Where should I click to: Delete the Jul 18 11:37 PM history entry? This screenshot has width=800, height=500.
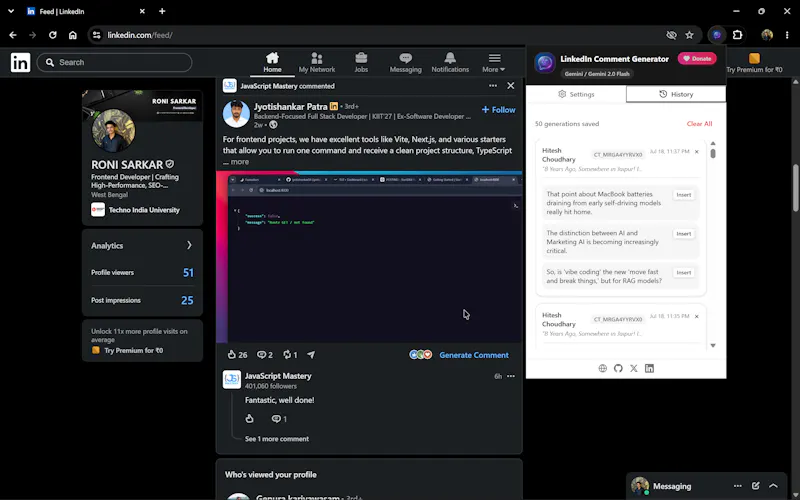(x=696, y=152)
